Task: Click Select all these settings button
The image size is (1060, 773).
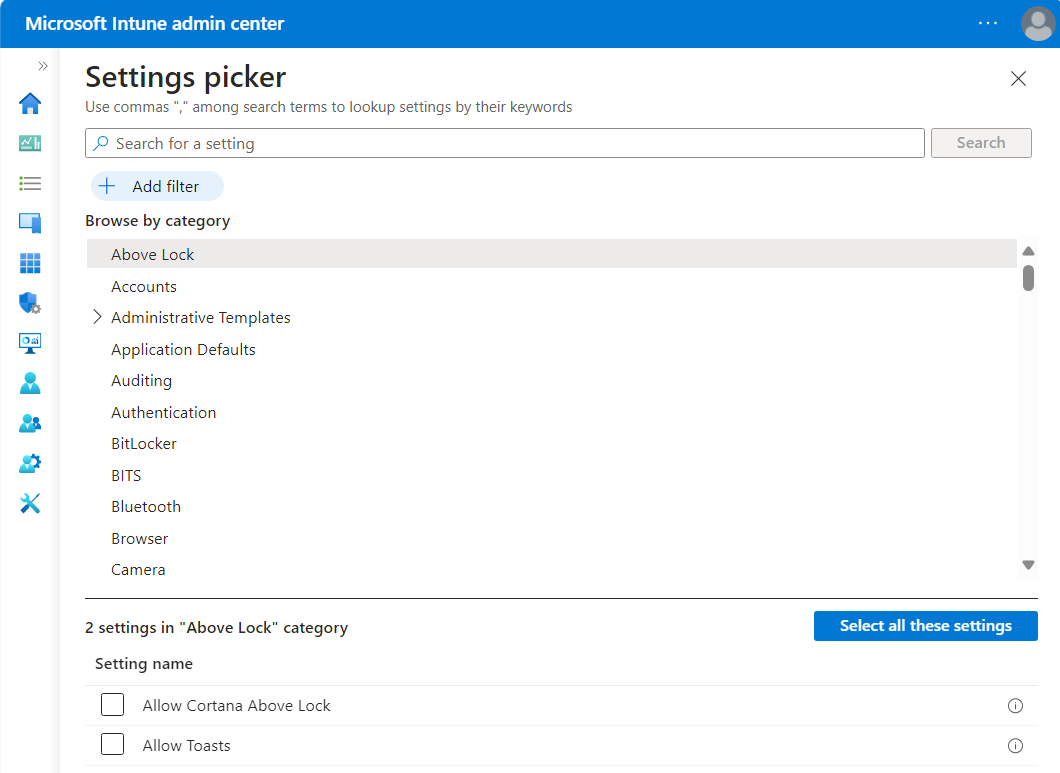Action: 925,626
